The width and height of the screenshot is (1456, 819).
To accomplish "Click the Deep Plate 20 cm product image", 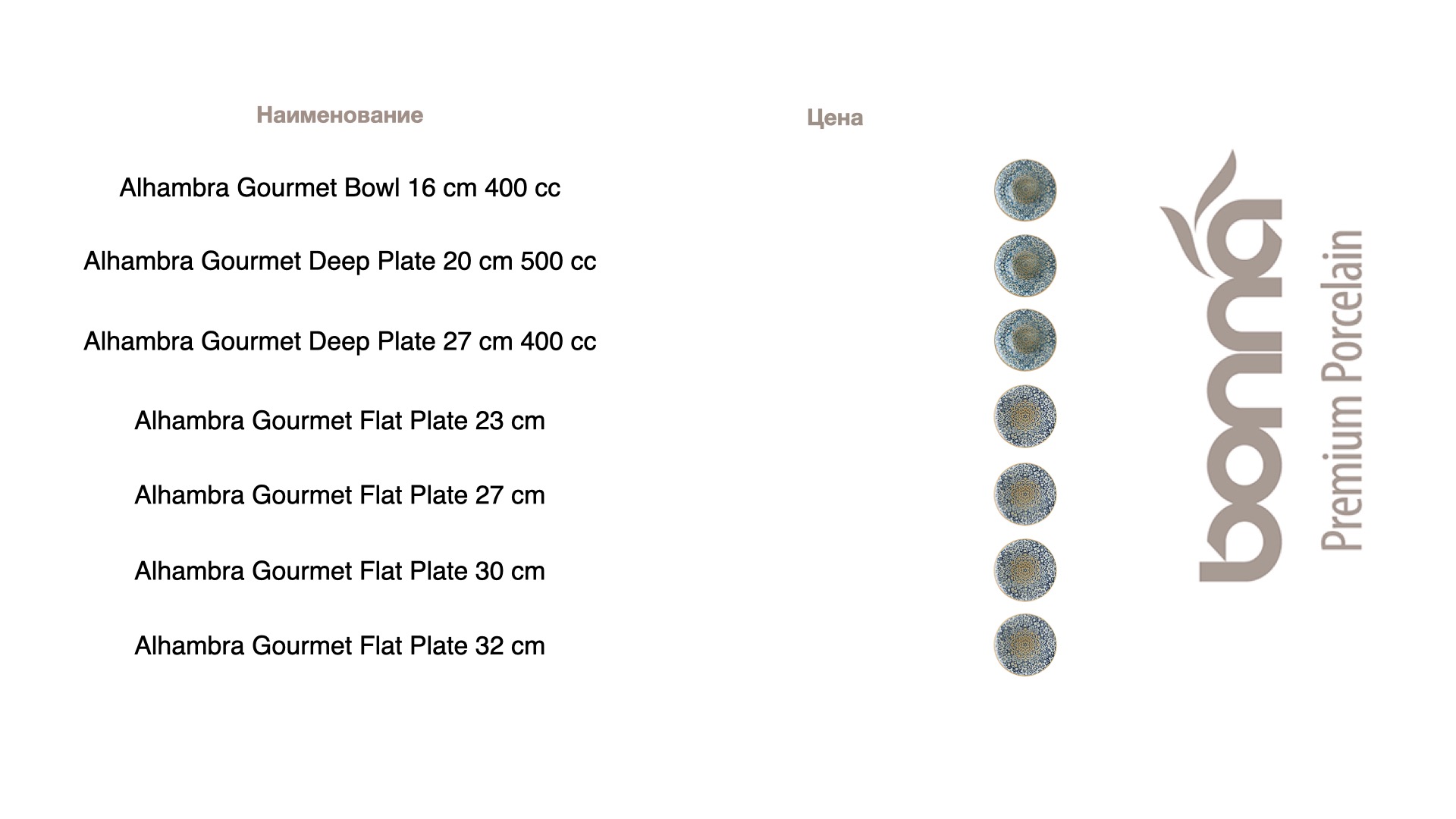I will pos(1025,265).
